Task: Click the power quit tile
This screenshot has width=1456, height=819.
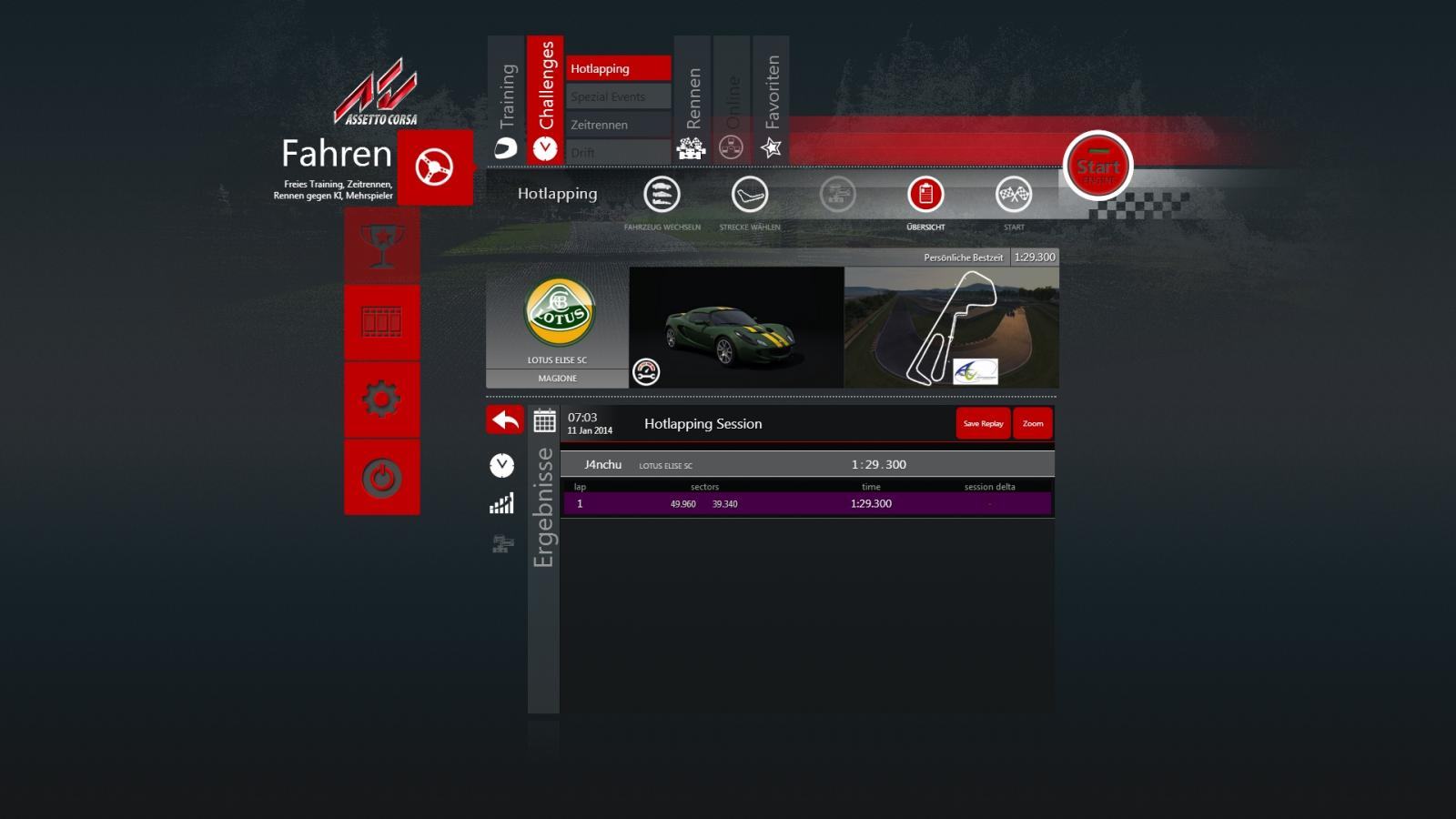Action: coord(382,477)
